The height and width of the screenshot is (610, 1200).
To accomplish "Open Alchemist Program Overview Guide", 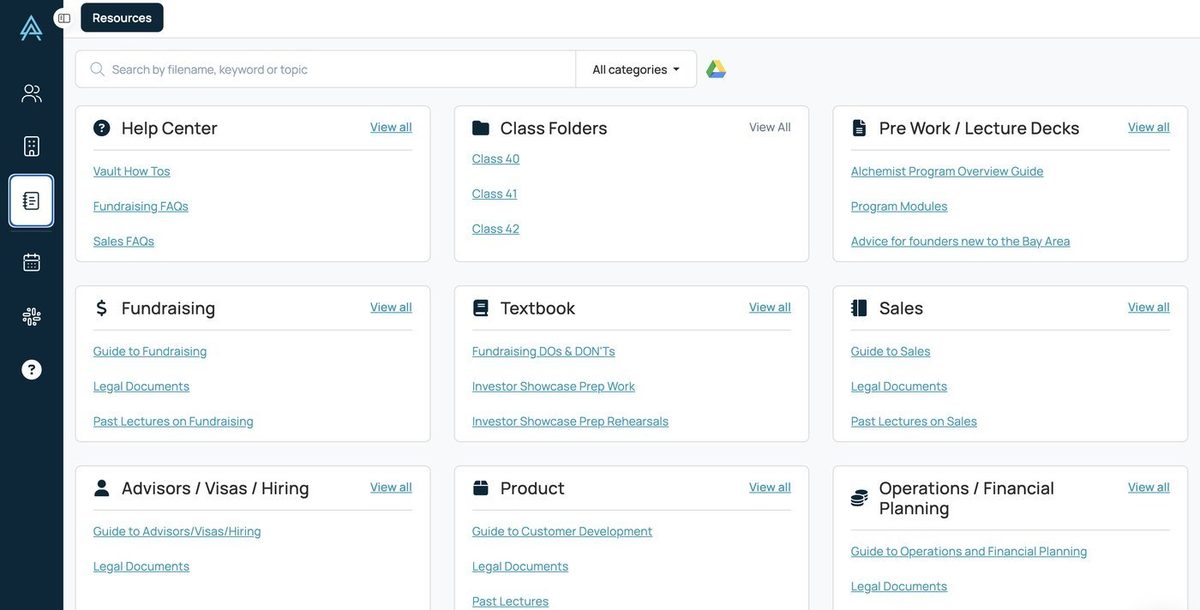I will pos(947,171).
